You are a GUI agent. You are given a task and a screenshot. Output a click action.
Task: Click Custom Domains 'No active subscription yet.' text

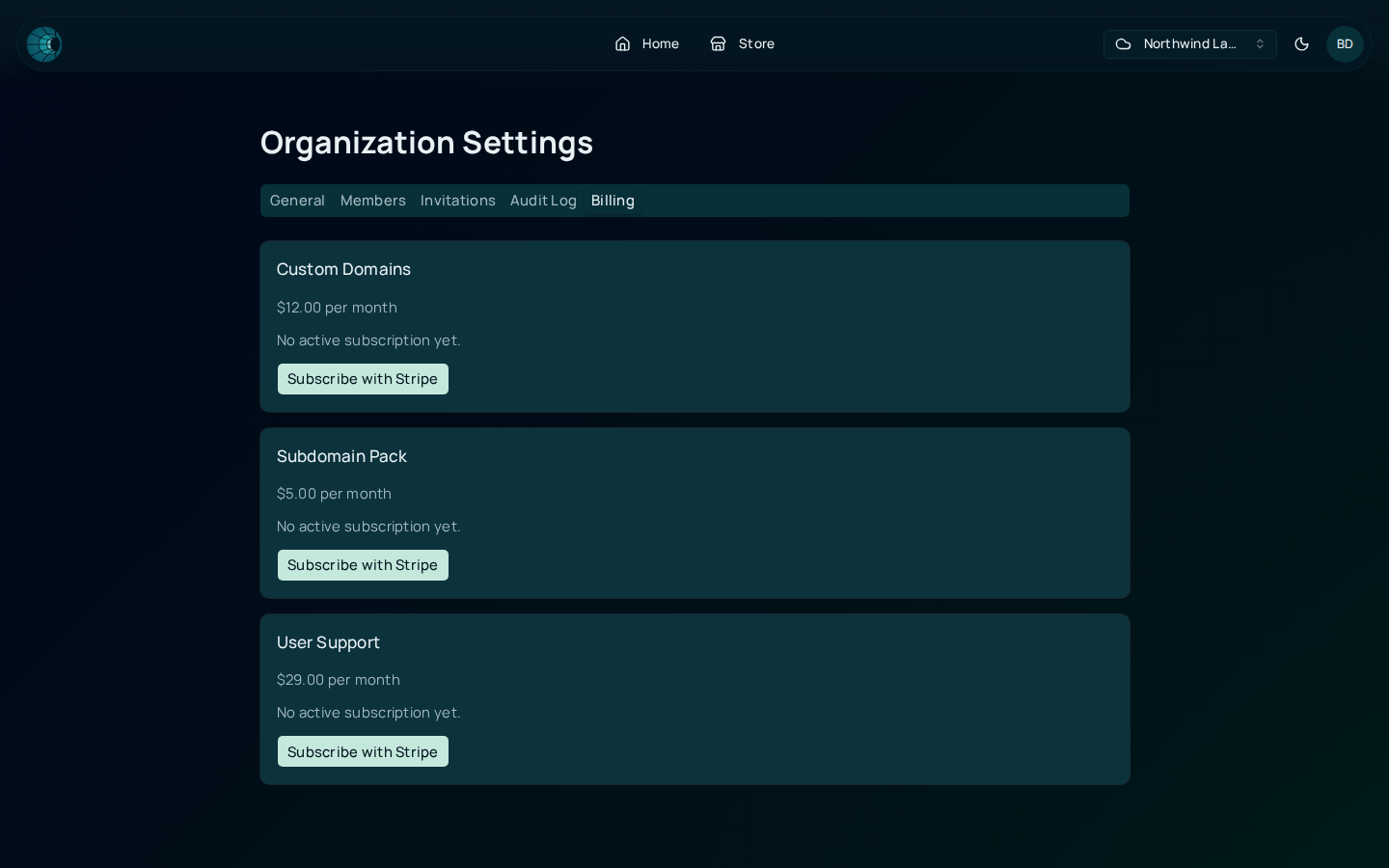tap(368, 340)
